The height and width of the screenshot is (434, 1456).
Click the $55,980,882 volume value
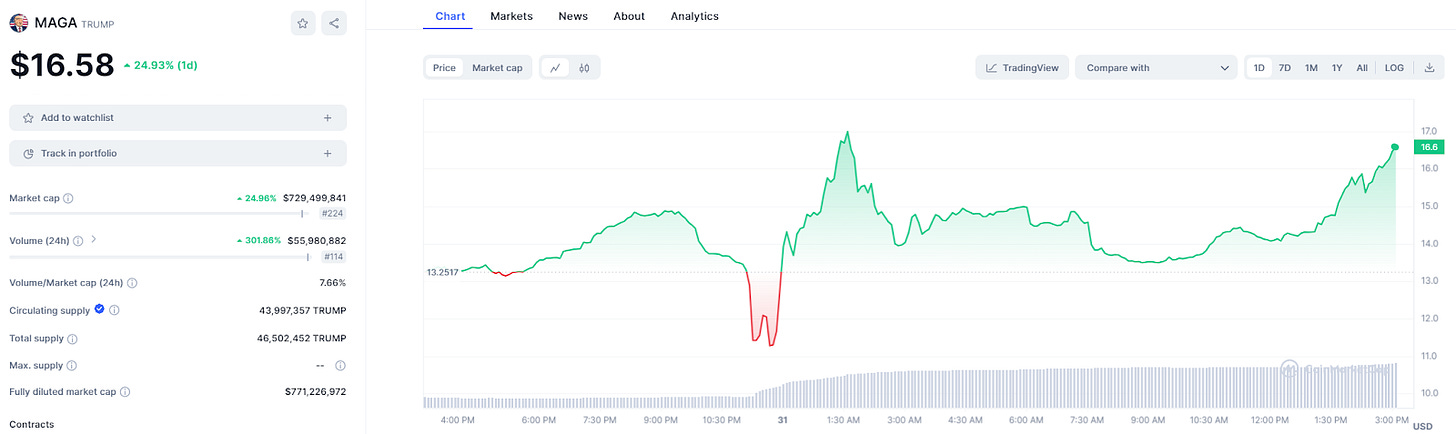click(x=318, y=240)
